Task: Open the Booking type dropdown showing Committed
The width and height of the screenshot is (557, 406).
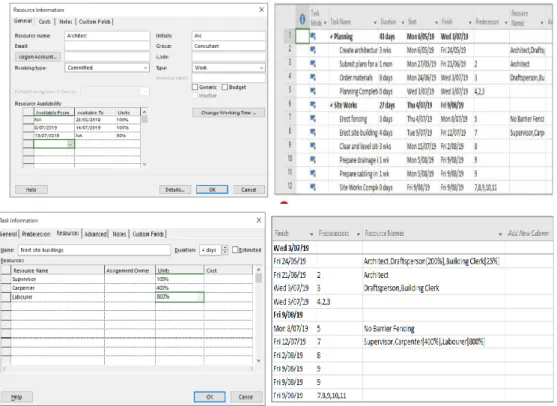Action: pos(107,67)
